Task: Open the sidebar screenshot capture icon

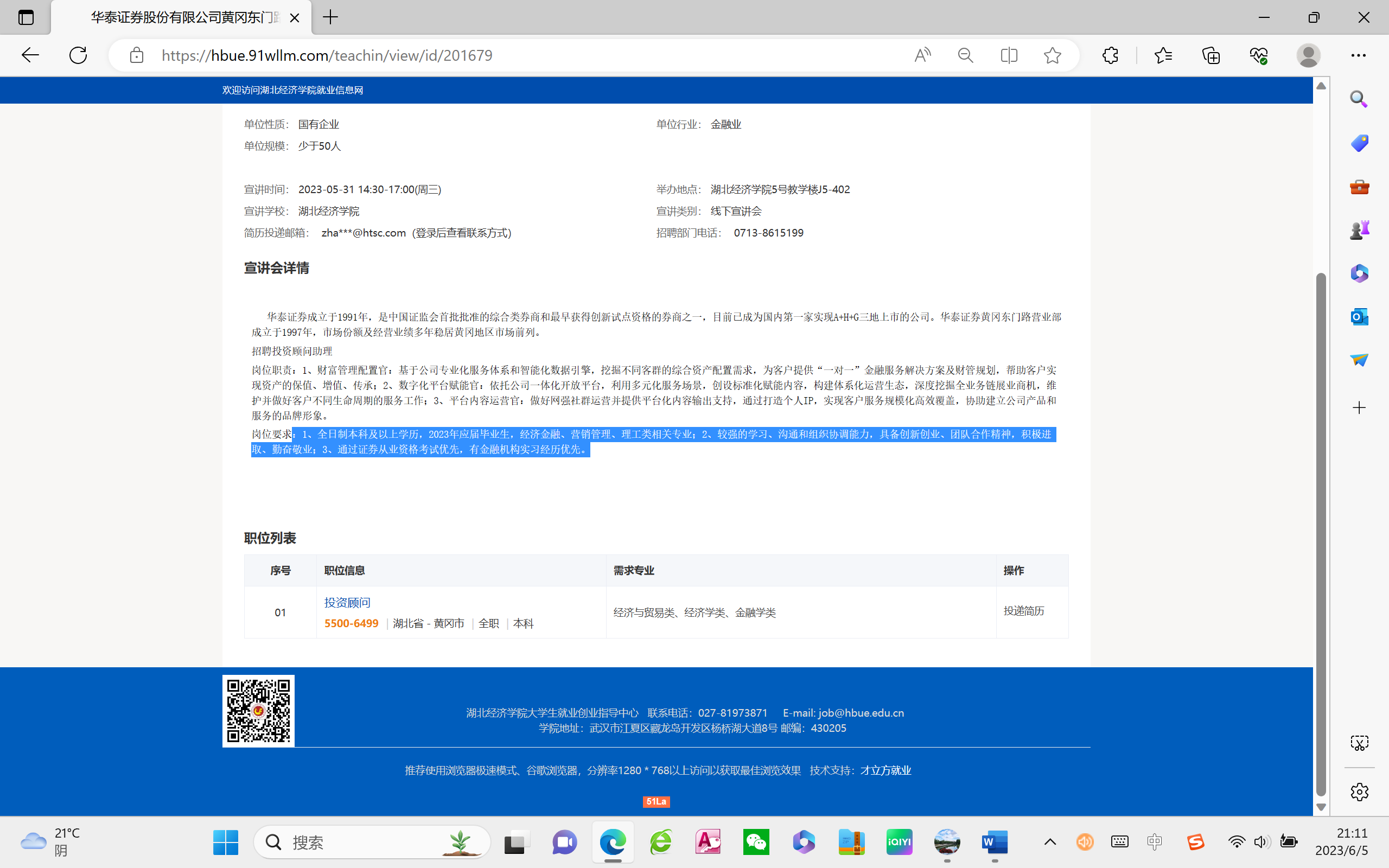Action: click(1359, 743)
